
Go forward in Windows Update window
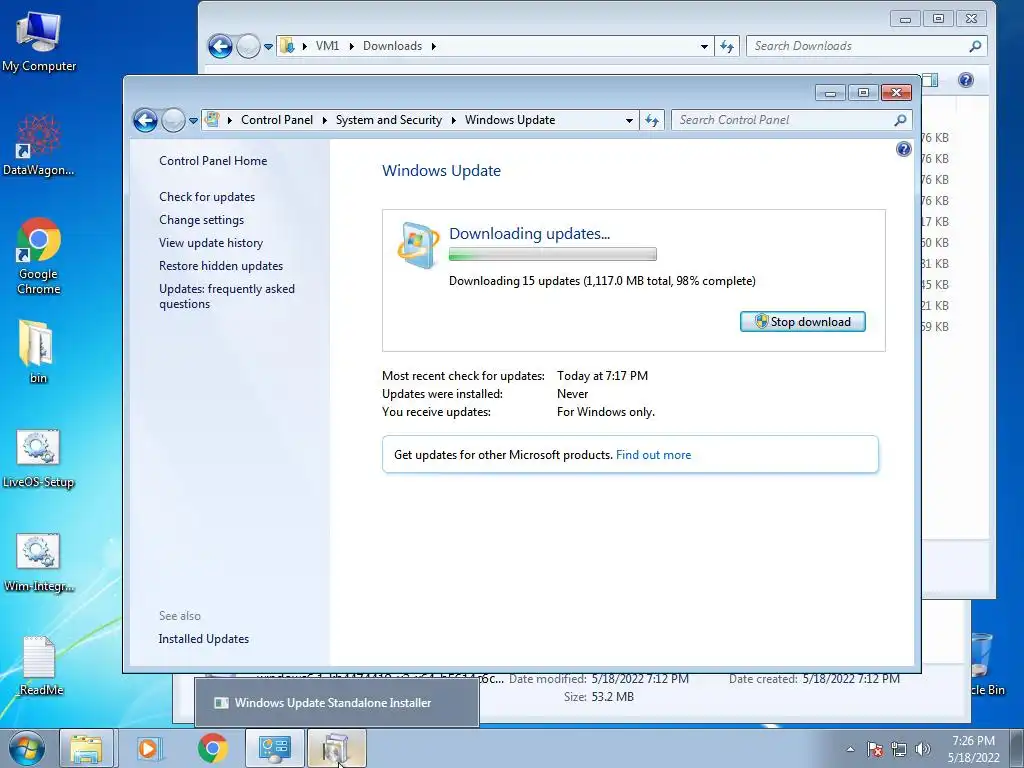pos(173,120)
